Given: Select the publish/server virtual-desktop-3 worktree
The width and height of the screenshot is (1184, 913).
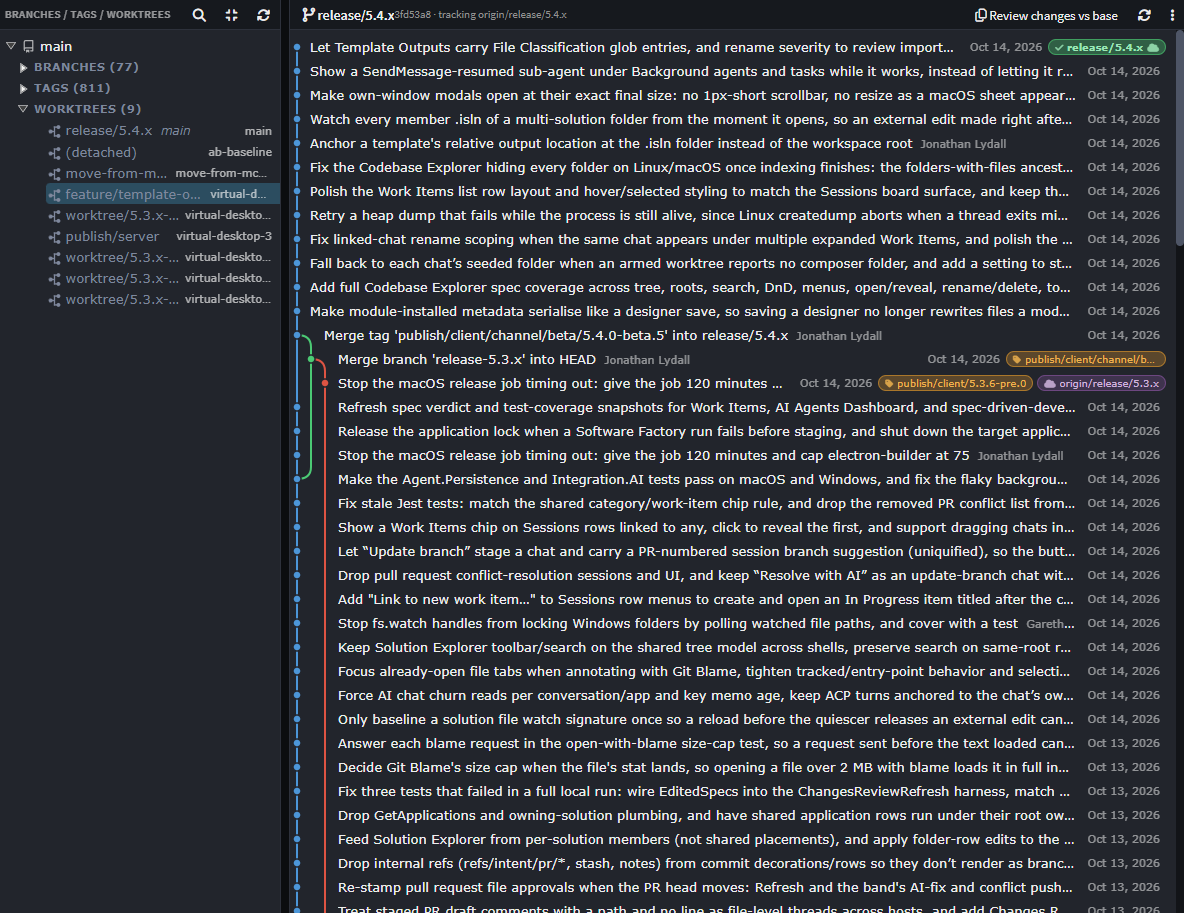Looking at the screenshot, I should [x=162, y=236].
